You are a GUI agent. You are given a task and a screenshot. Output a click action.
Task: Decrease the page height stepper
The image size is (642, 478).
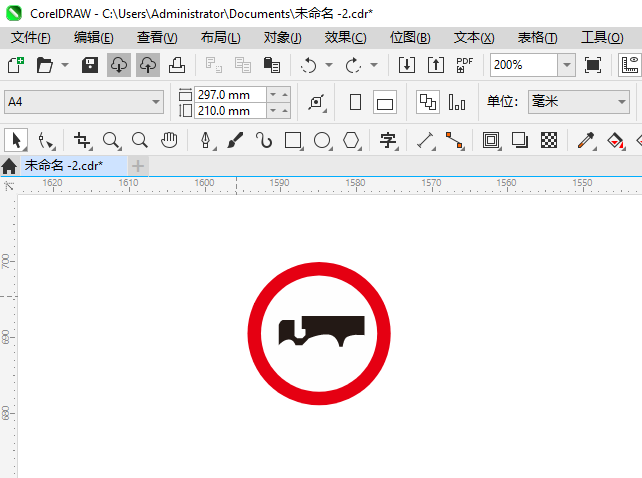point(273,111)
